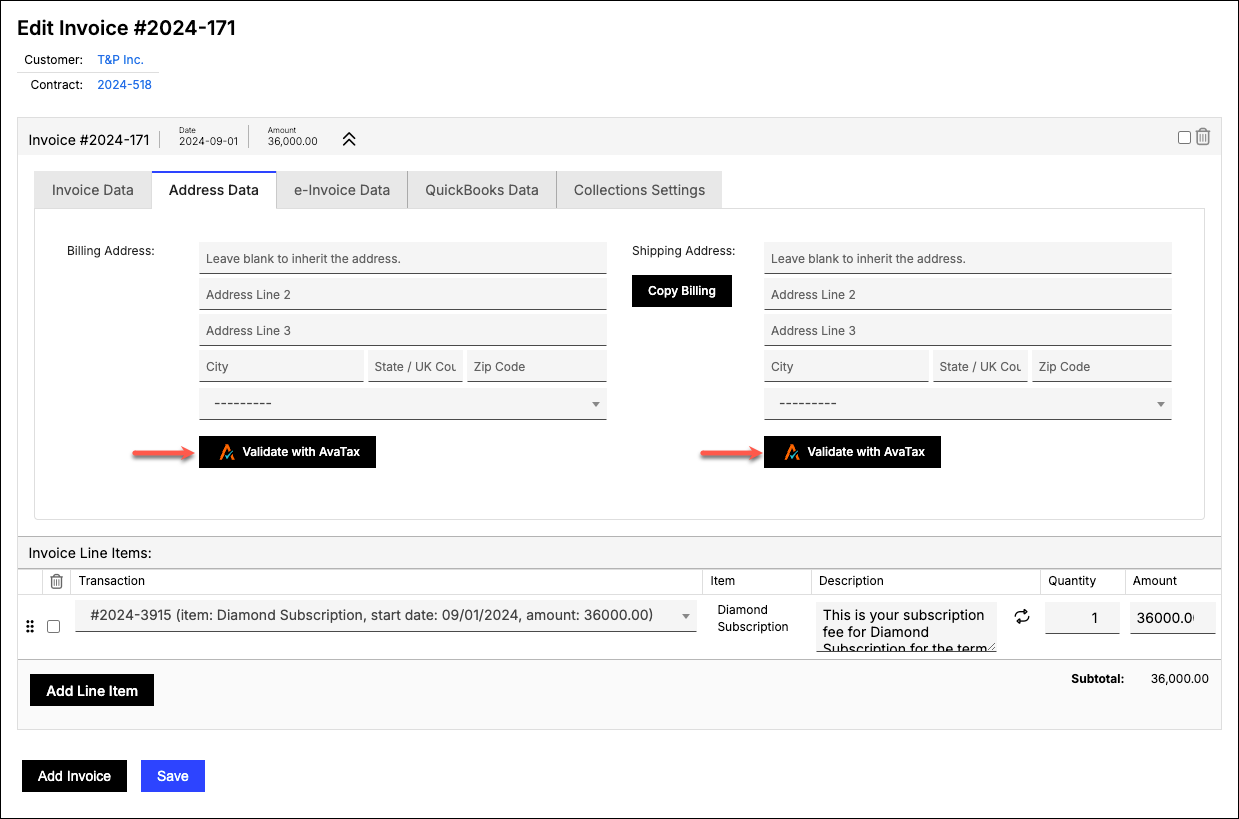Grab the line item drag handle

pyautogui.click(x=30, y=626)
